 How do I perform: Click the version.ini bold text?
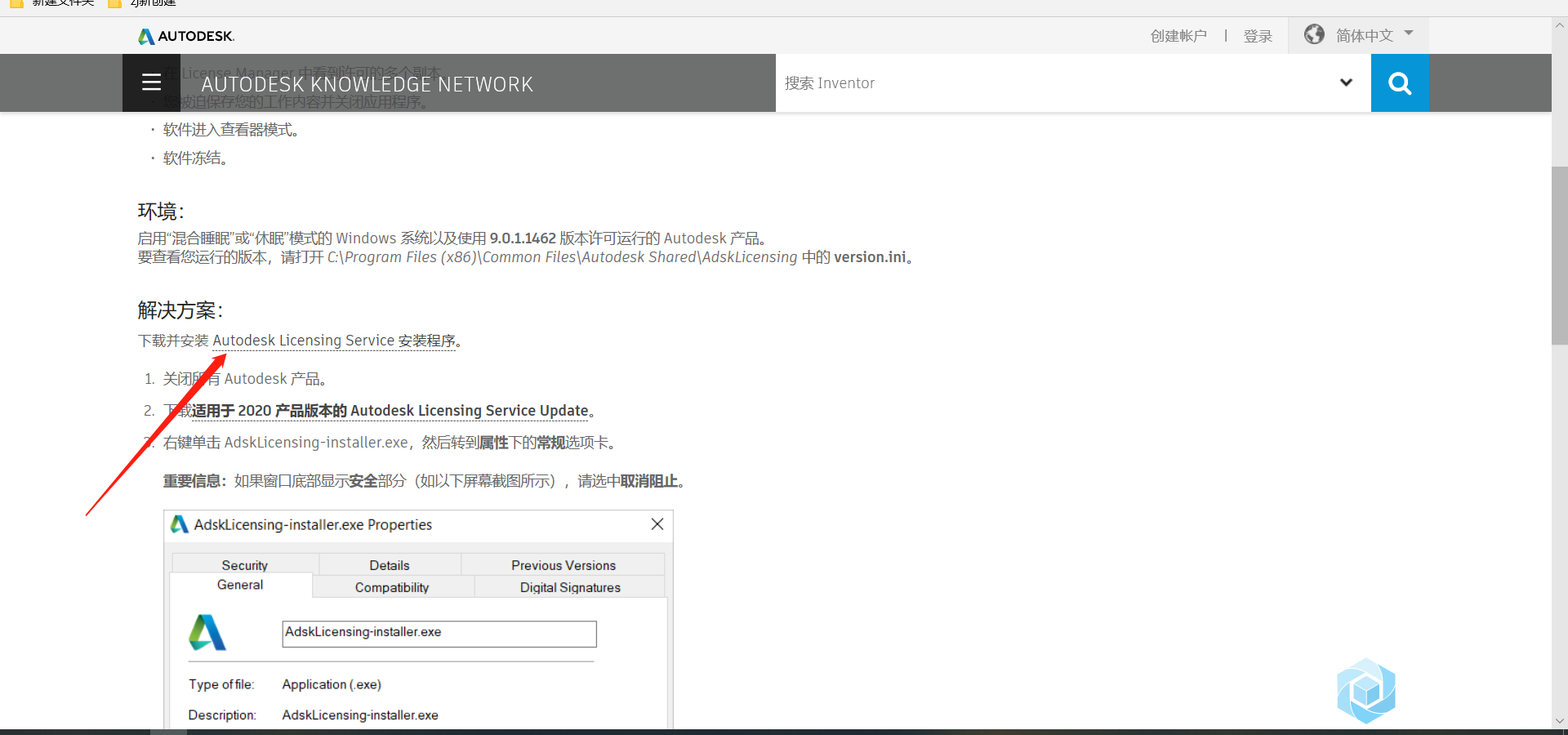coord(870,257)
